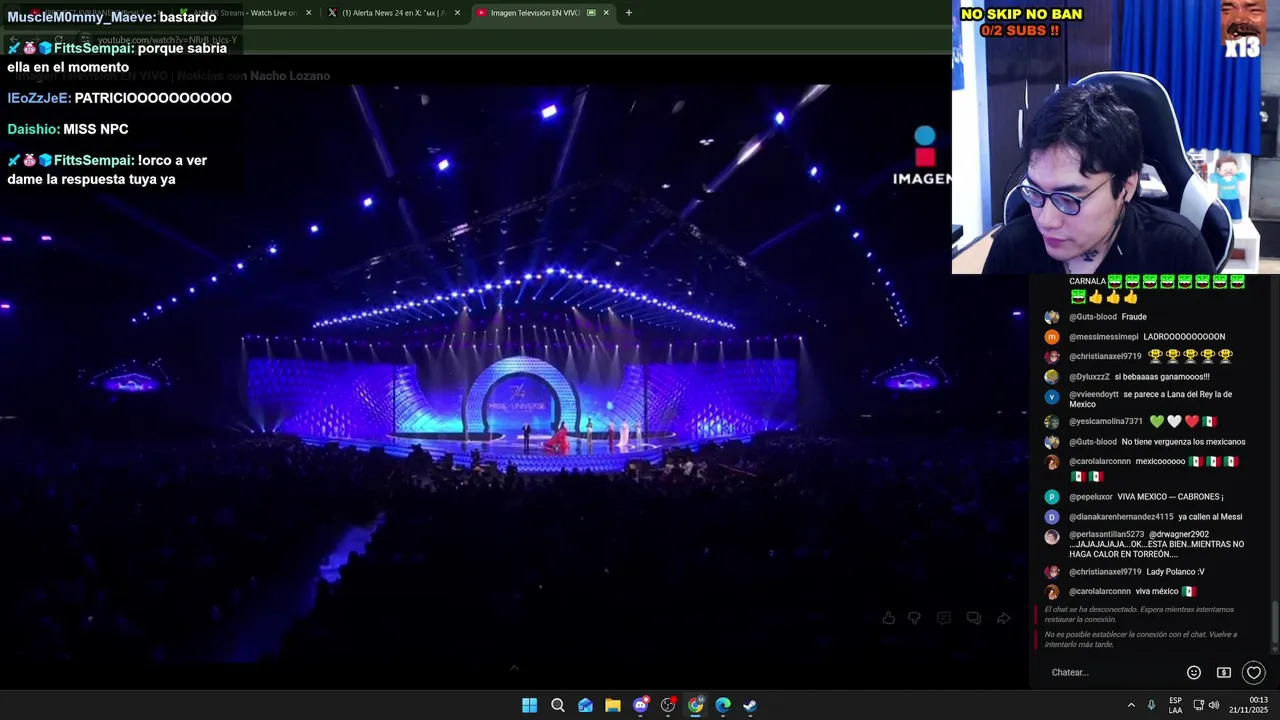This screenshot has height=720, width=1280.
Task: Click the chat scrollbar down arrow
Action: [x=1274, y=649]
